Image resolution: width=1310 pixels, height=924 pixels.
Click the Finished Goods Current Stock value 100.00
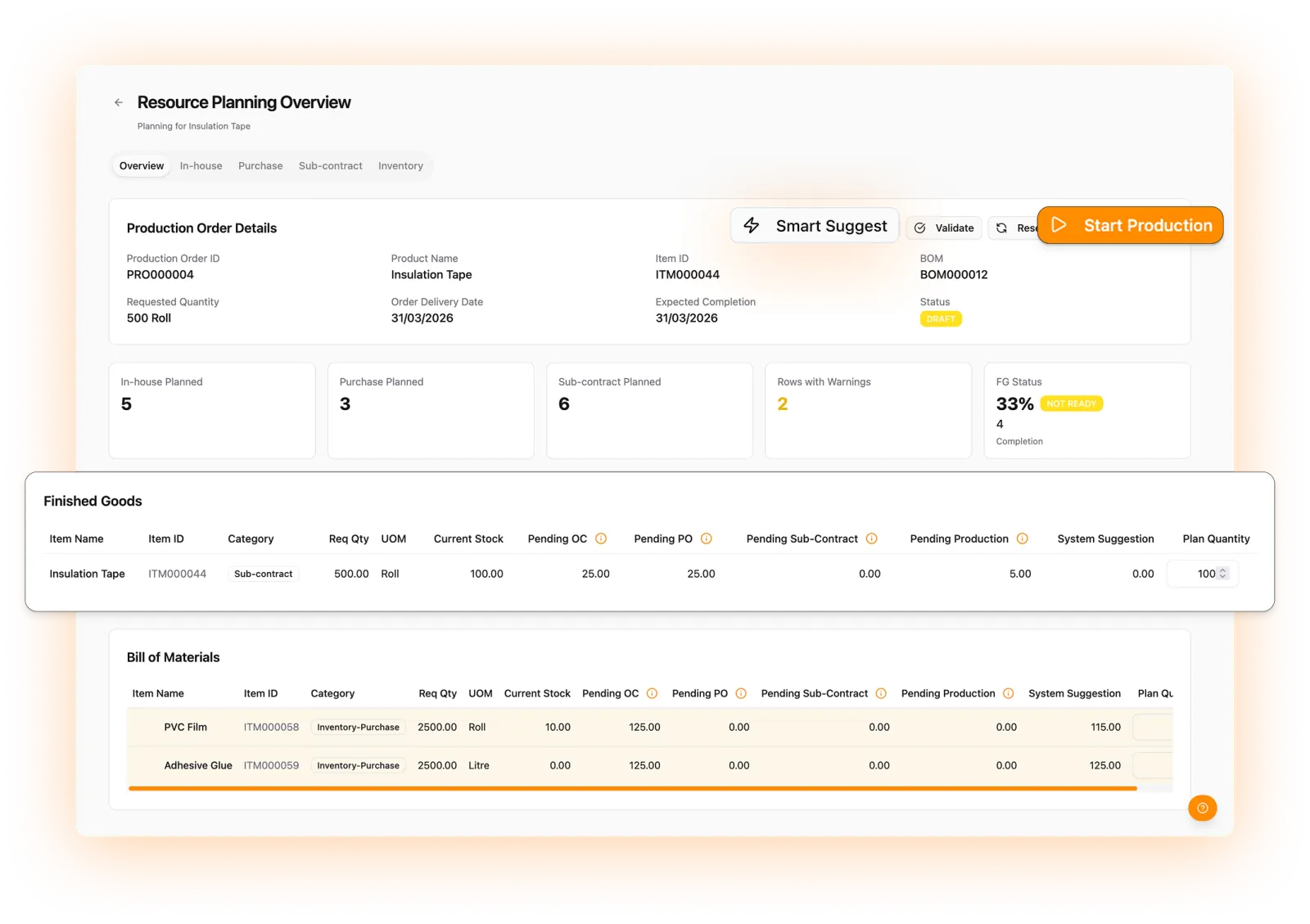pos(486,574)
